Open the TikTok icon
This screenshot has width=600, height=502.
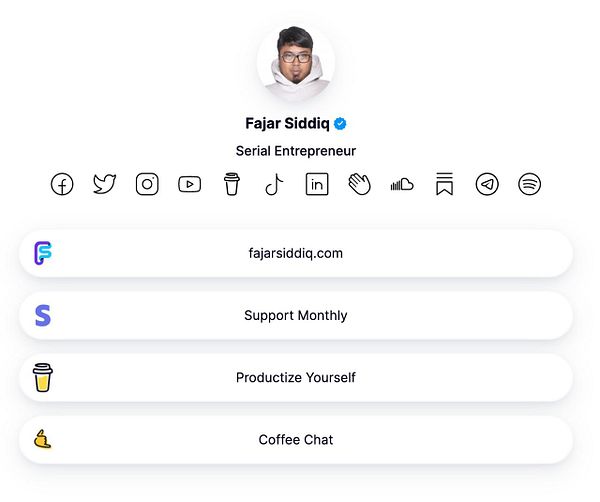click(x=274, y=184)
